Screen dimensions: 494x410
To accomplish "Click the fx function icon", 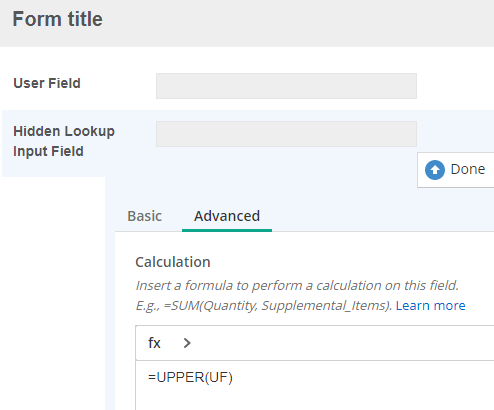I will point(154,343).
